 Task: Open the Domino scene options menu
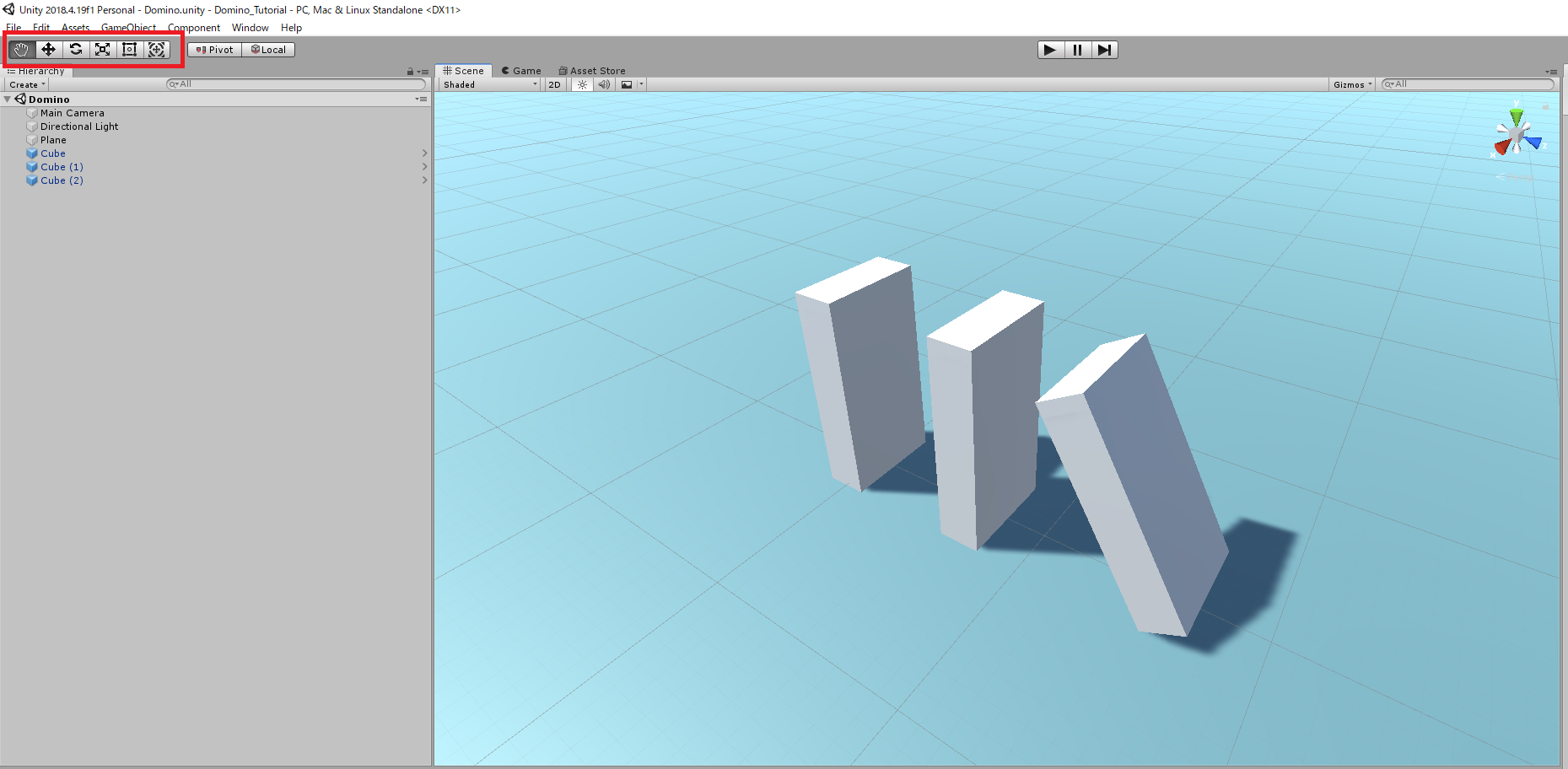[x=421, y=99]
